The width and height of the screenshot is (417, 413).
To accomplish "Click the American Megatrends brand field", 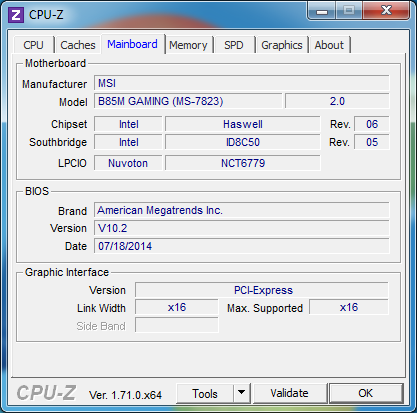I will (x=241, y=210).
